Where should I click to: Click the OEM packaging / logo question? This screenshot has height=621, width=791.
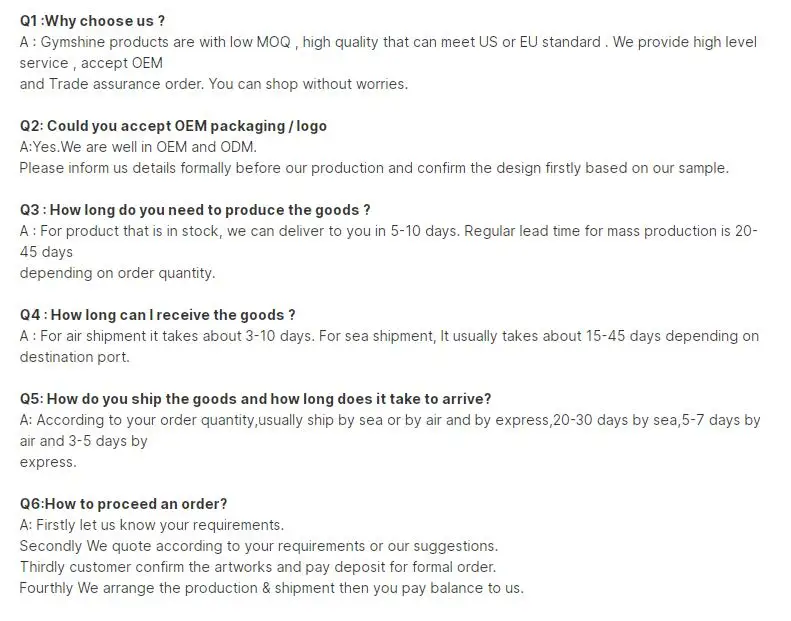173,126
